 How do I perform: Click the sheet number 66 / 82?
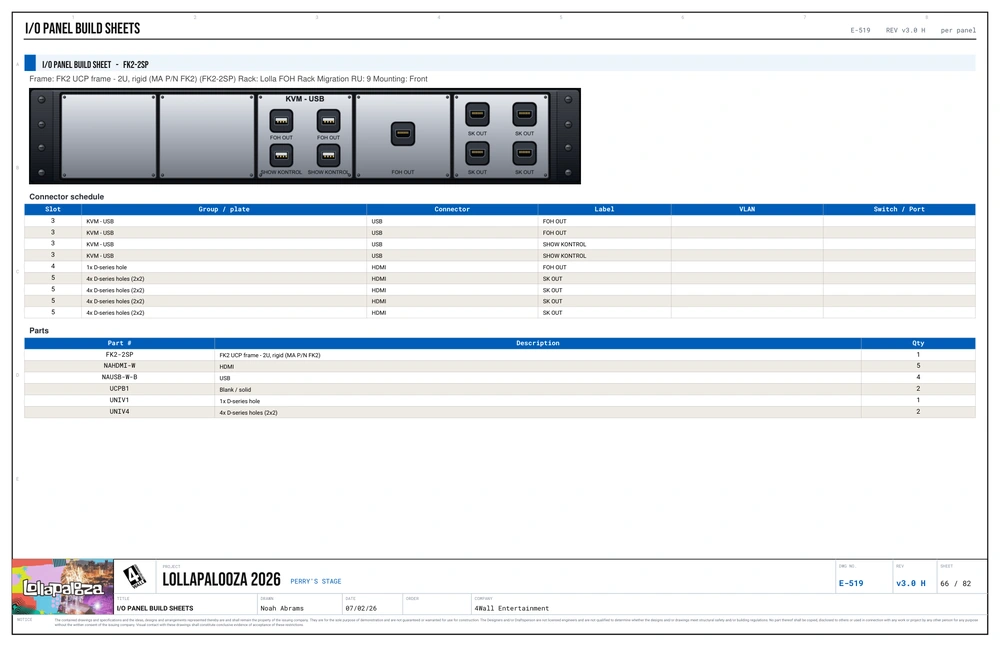pyautogui.click(x=955, y=584)
